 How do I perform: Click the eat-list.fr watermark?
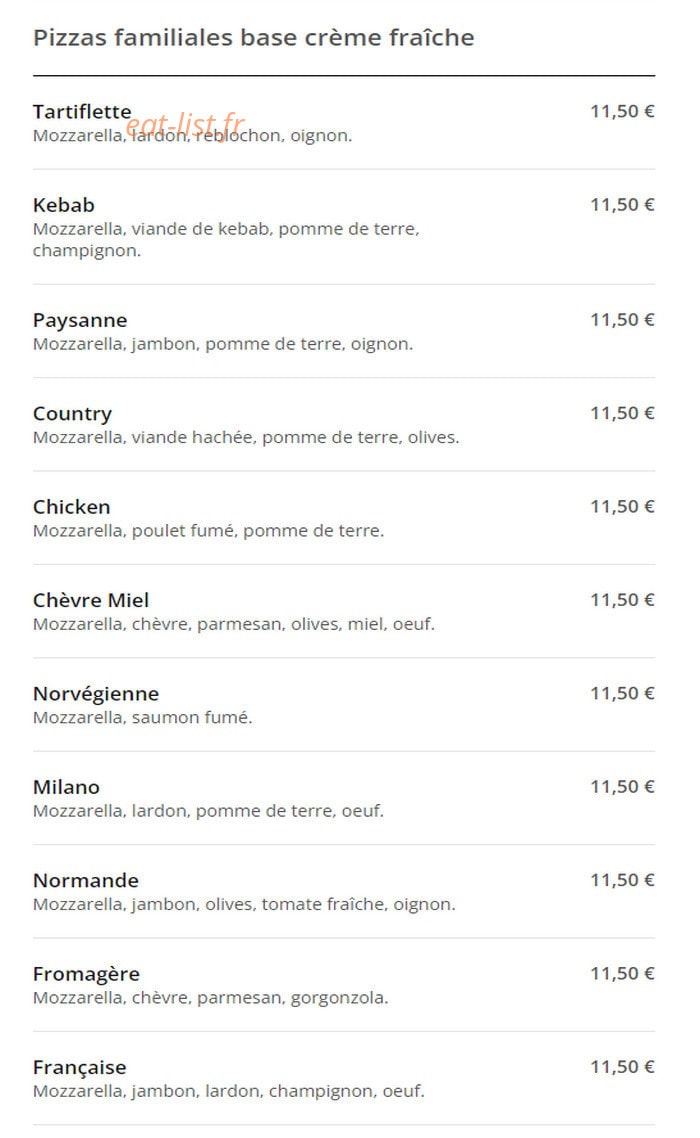tap(185, 126)
